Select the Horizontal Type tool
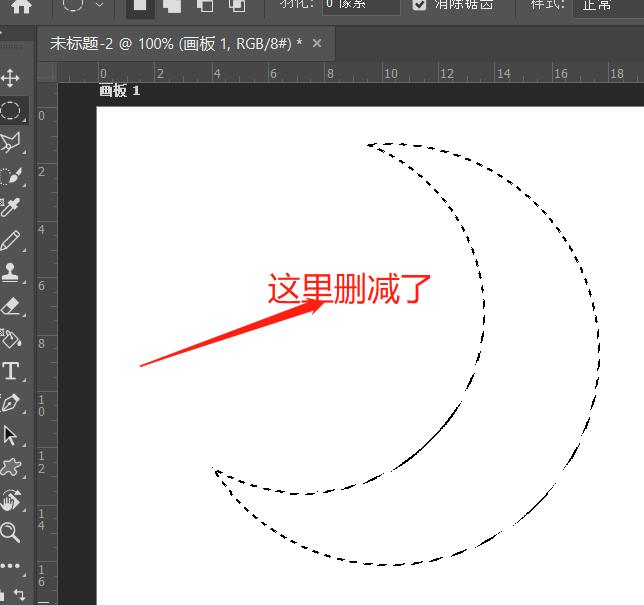644x605 pixels. (x=11, y=371)
